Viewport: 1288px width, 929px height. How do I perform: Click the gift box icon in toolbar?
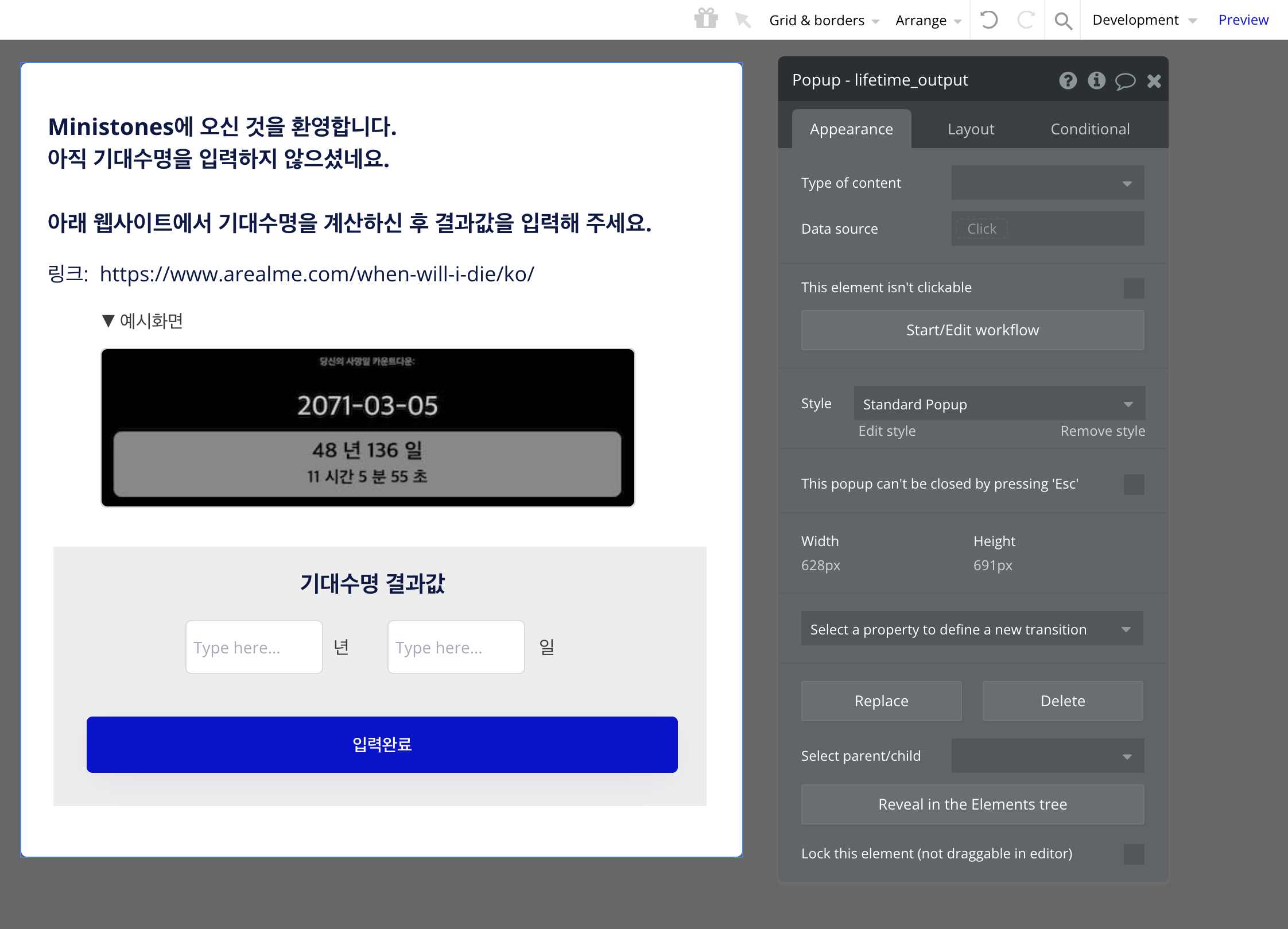click(705, 20)
